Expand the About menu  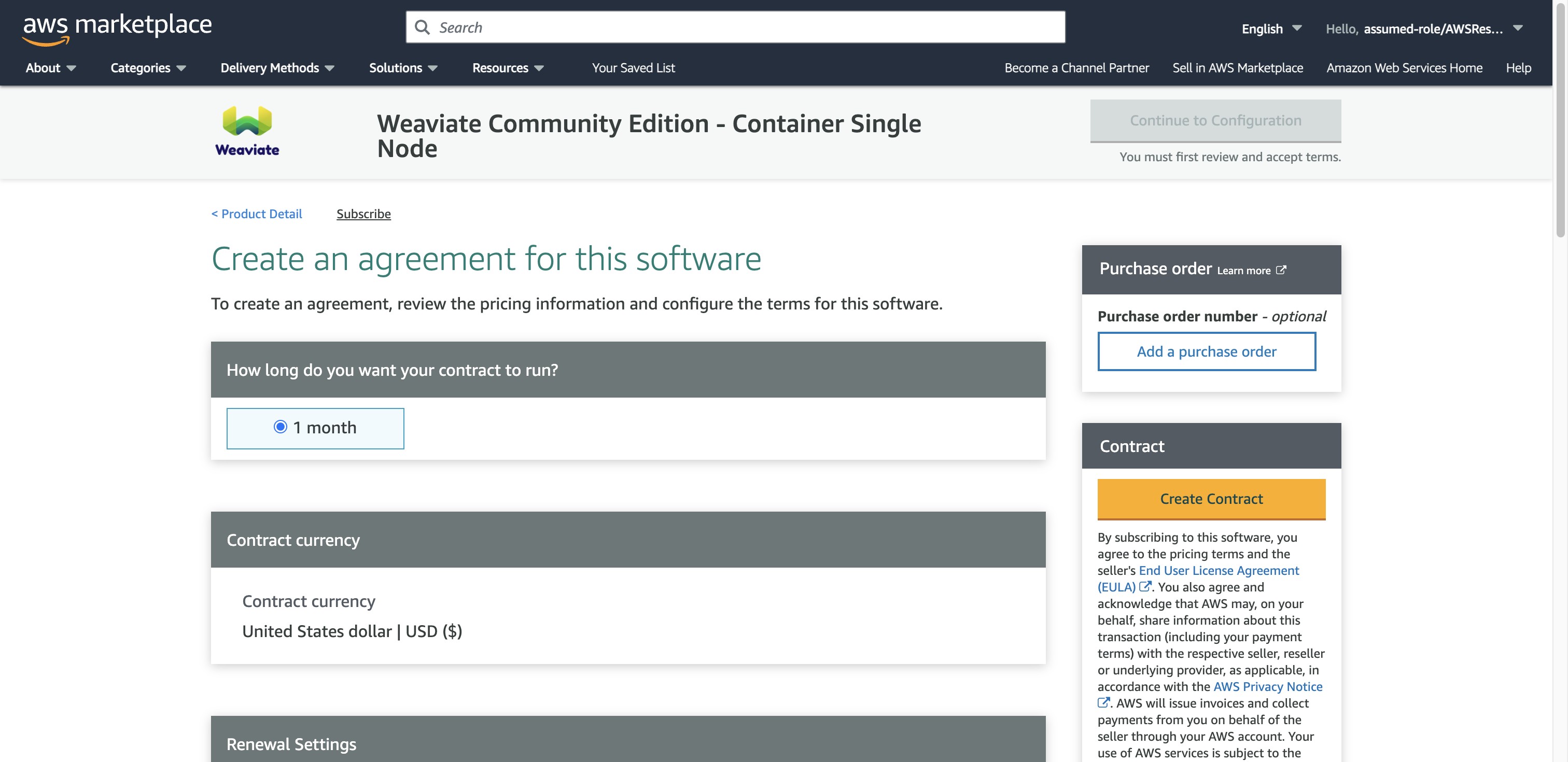tap(50, 68)
